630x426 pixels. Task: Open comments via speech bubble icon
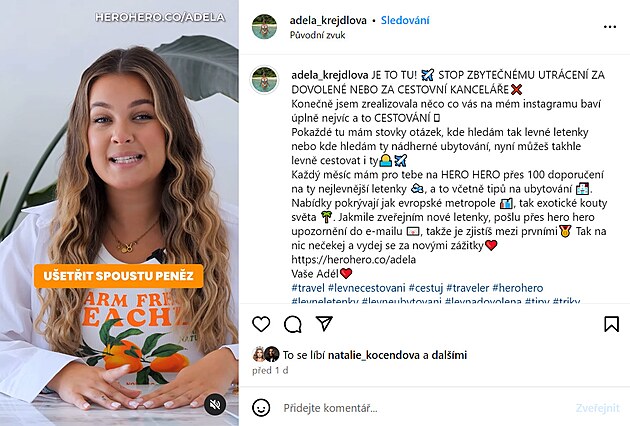click(x=293, y=324)
